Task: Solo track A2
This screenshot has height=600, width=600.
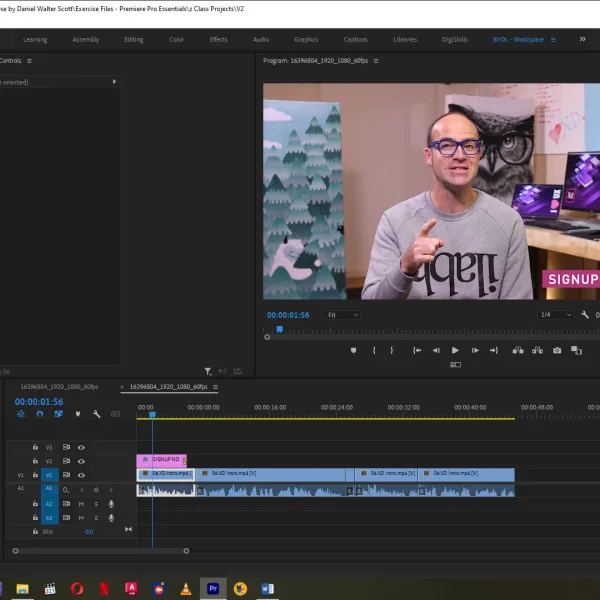Action: click(96, 504)
